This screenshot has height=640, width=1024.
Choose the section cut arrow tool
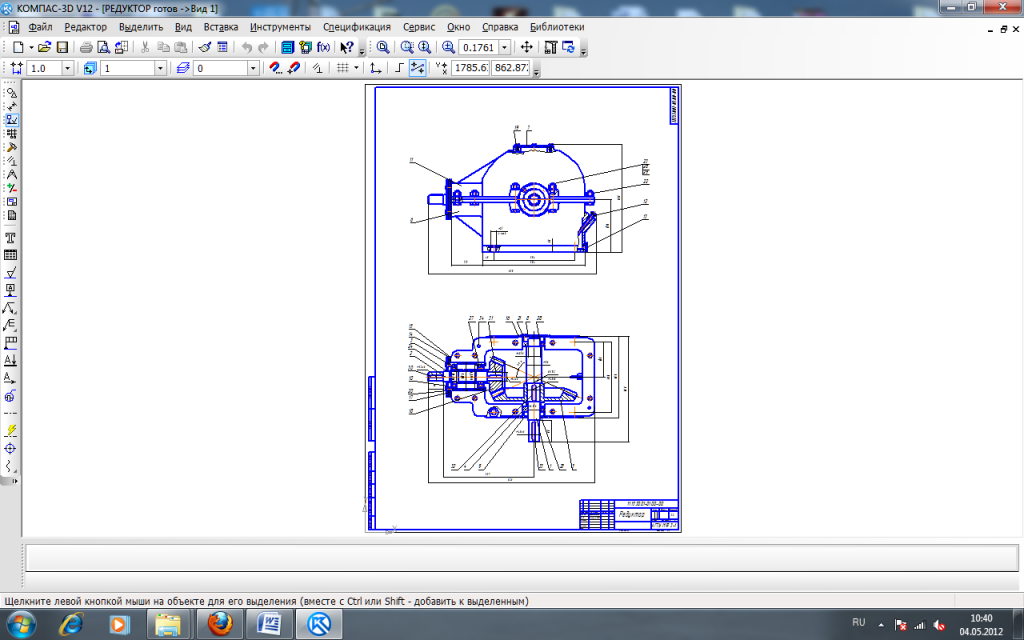10,360
